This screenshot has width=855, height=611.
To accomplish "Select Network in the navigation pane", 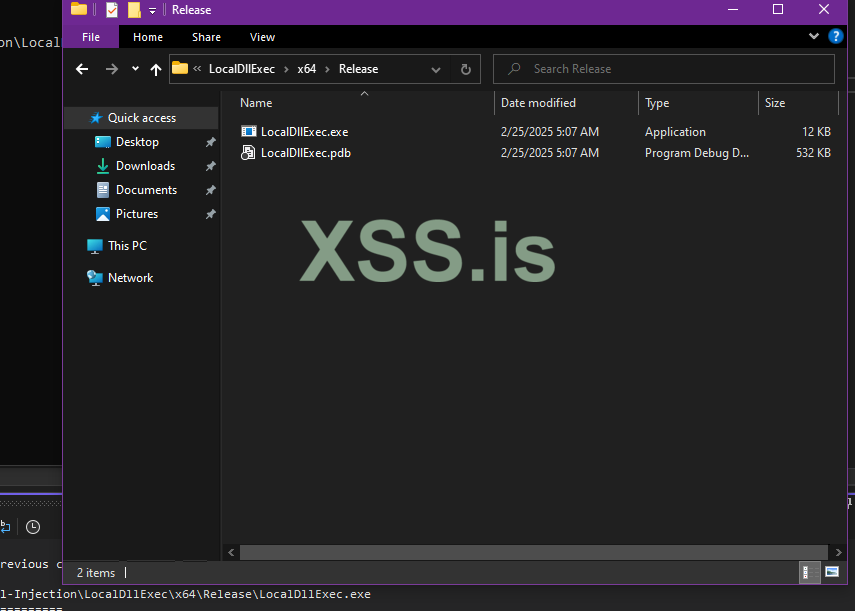I will (x=130, y=278).
